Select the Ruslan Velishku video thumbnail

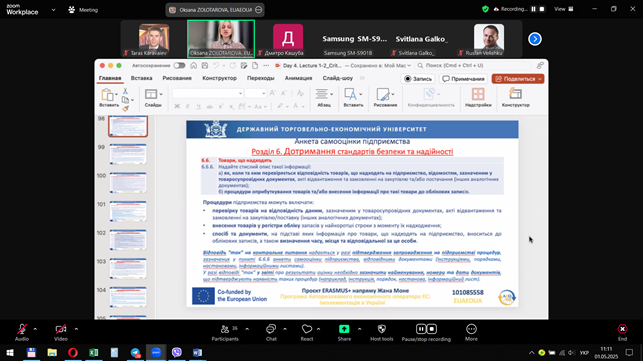pos(489,39)
